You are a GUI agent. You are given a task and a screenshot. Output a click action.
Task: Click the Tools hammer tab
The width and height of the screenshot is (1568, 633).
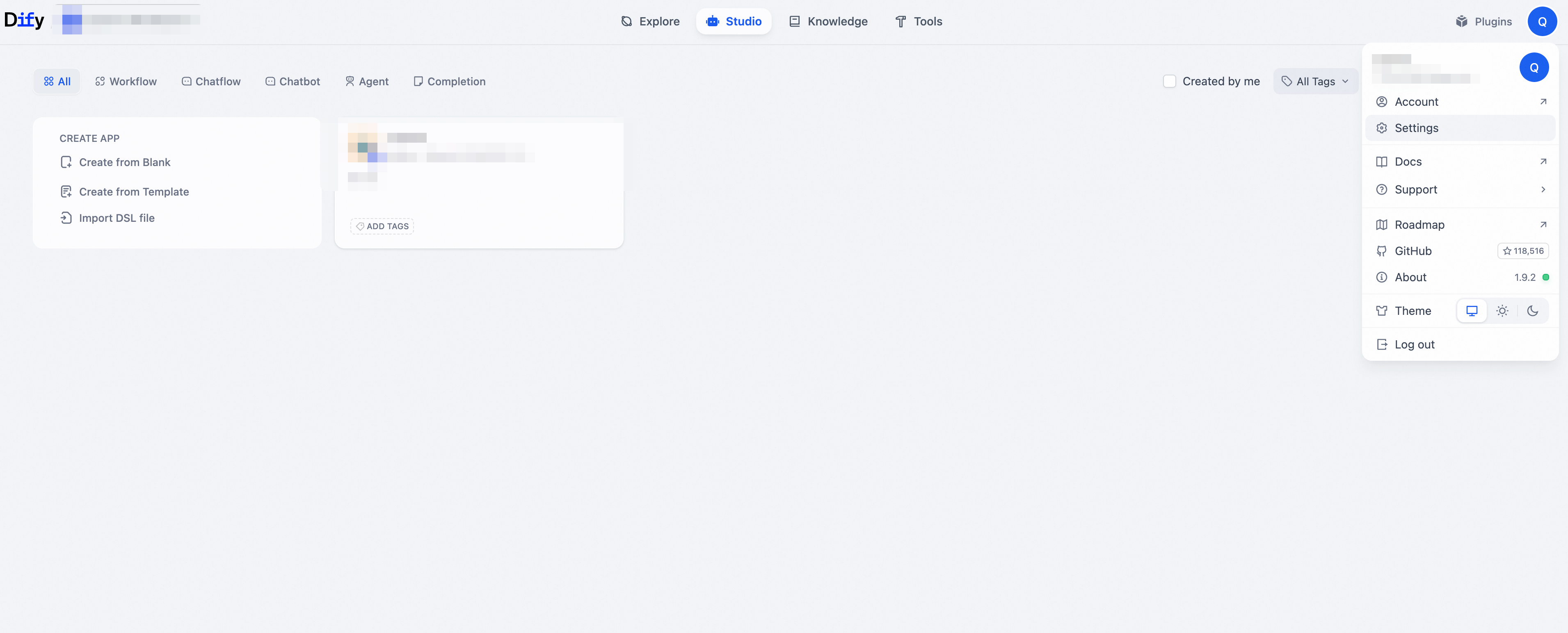919,21
